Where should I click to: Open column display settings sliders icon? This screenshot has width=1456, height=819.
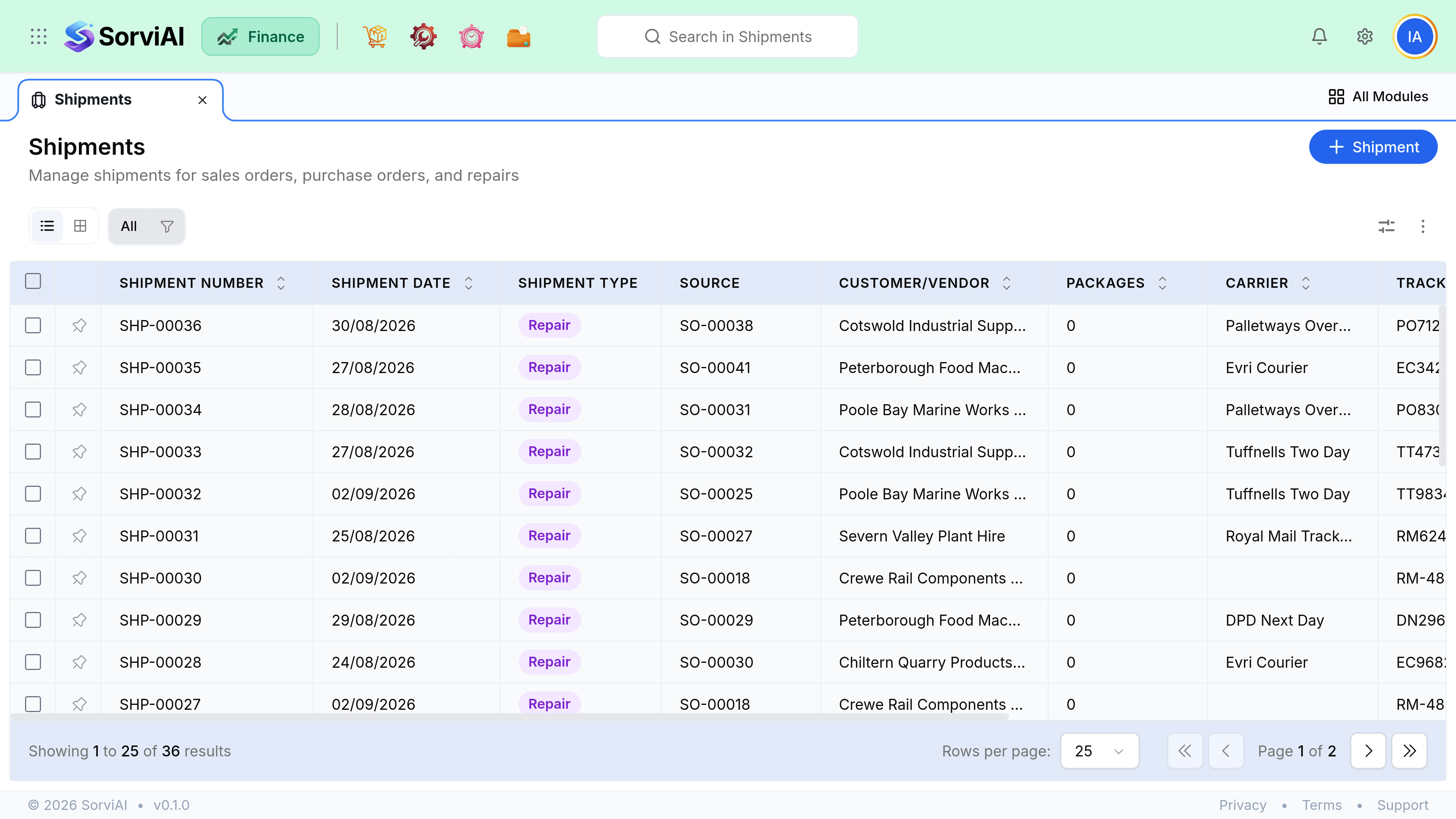(1387, 227)
